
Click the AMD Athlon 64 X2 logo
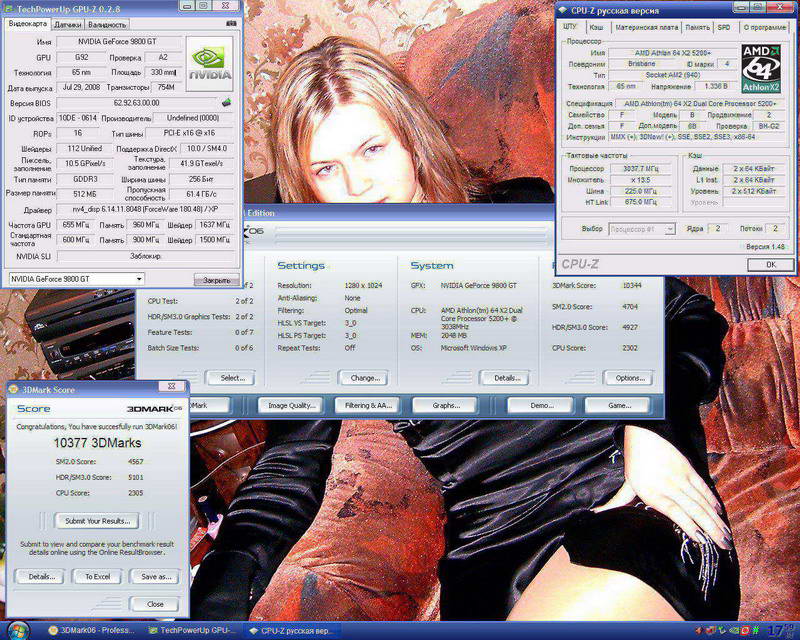tap(759, 67)
